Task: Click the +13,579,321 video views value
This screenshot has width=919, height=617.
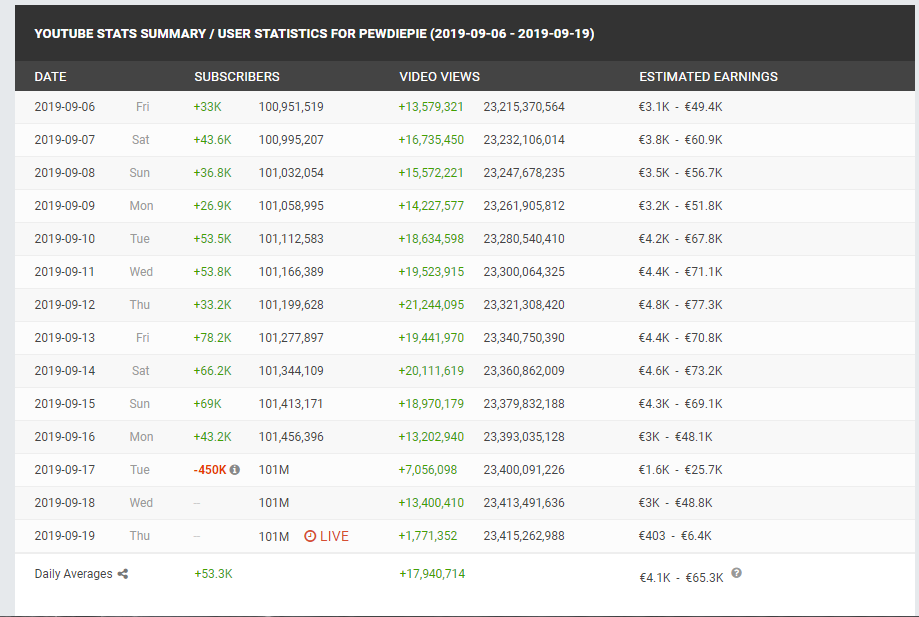Action: click(431, 107)
